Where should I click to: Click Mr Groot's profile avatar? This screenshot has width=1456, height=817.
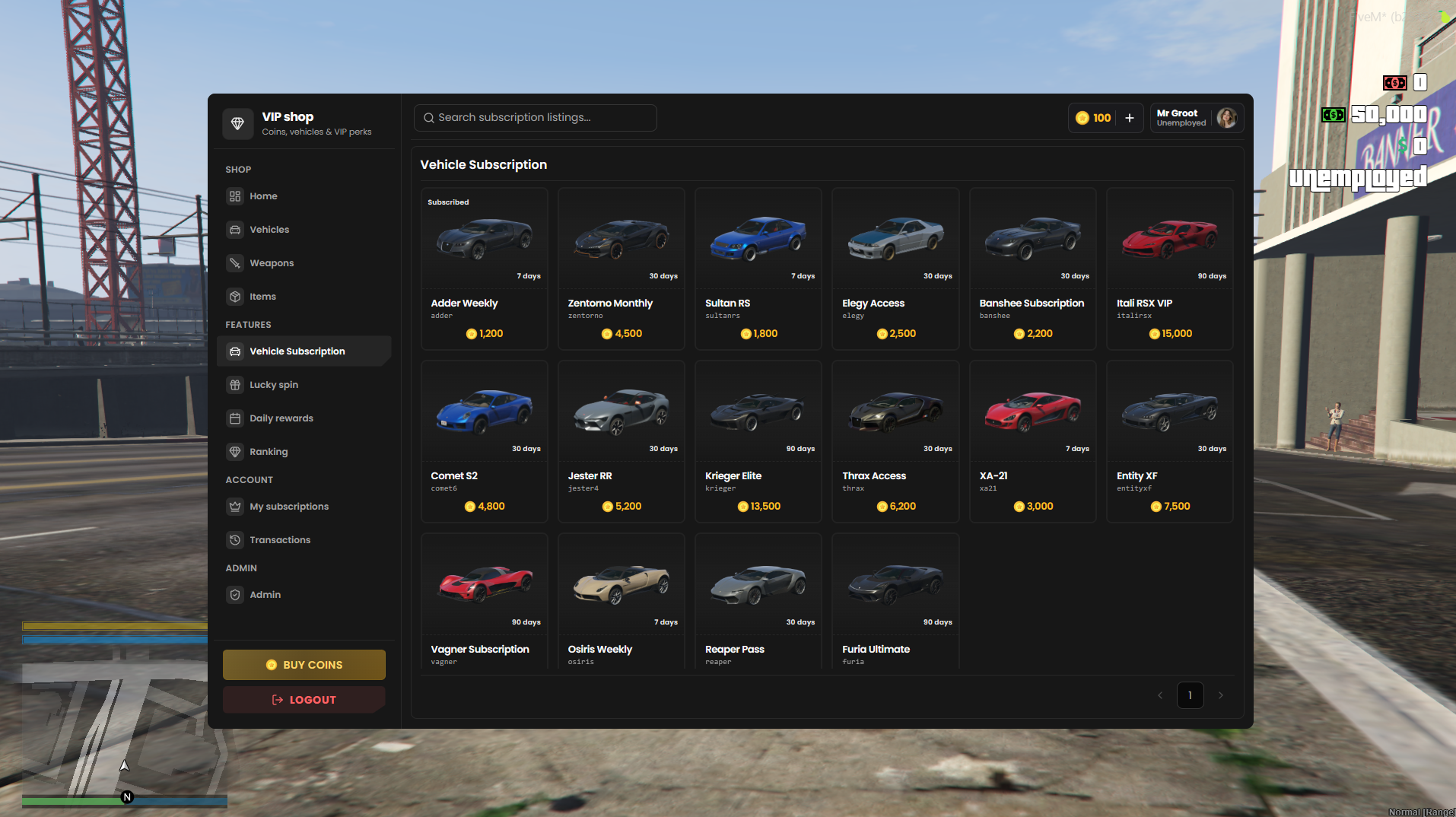tap(1226, 118)
